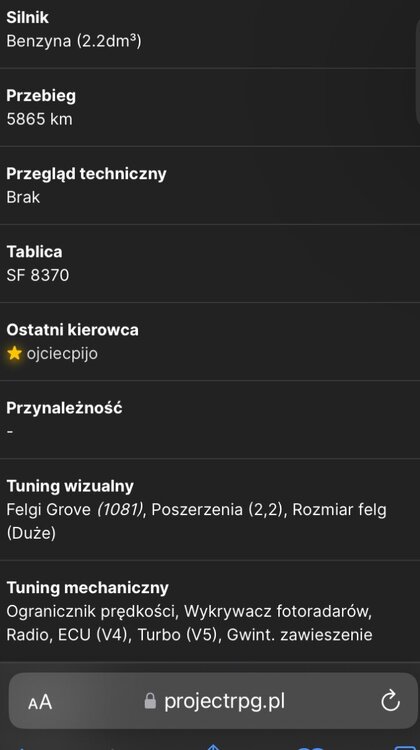Click the Tuning wizualny heading
This screenshot has height=750, width=420.
(x=70, y=486)
